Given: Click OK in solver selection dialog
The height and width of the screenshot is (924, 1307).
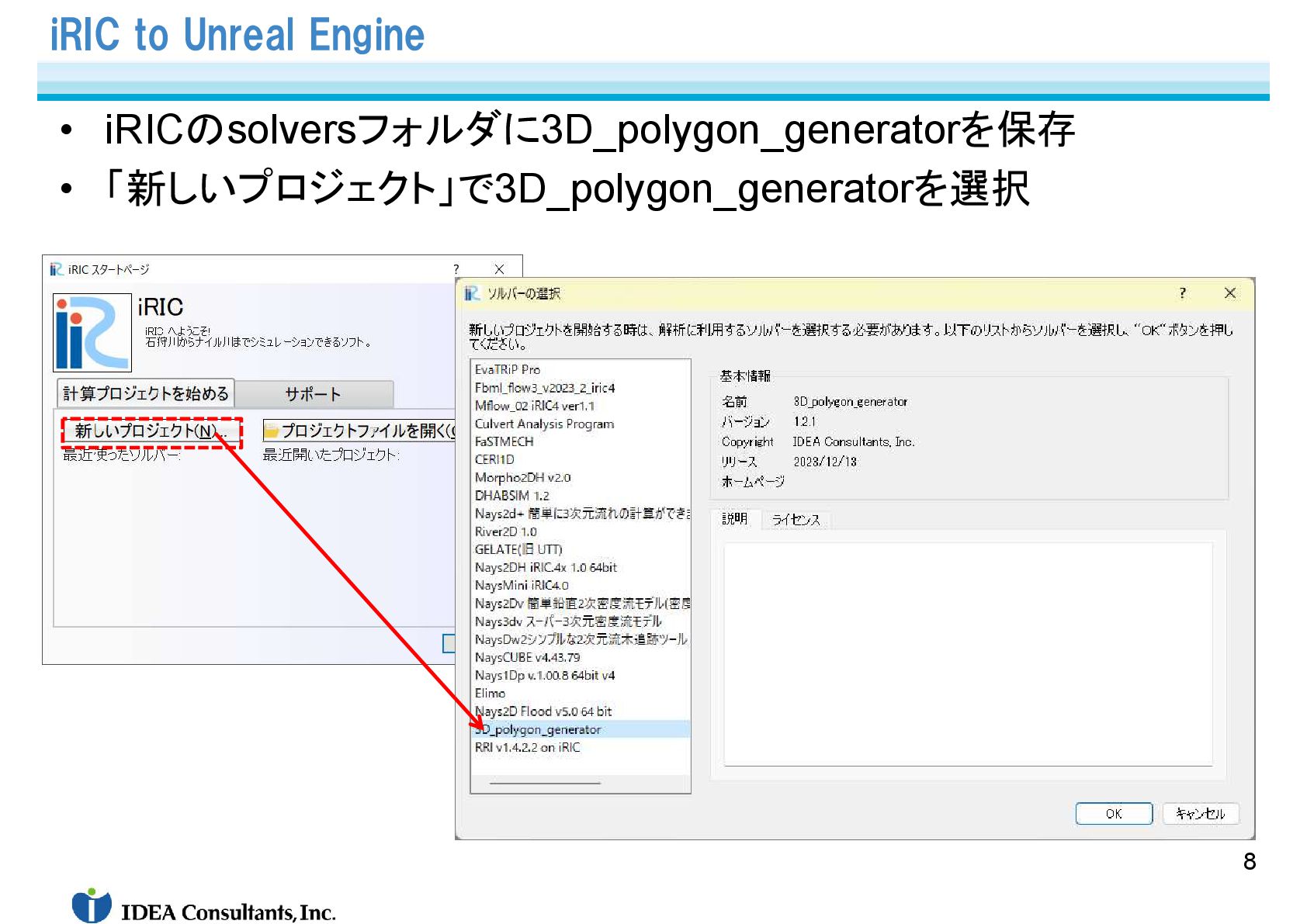Looking at the screenshot, I should (1114, 814).
